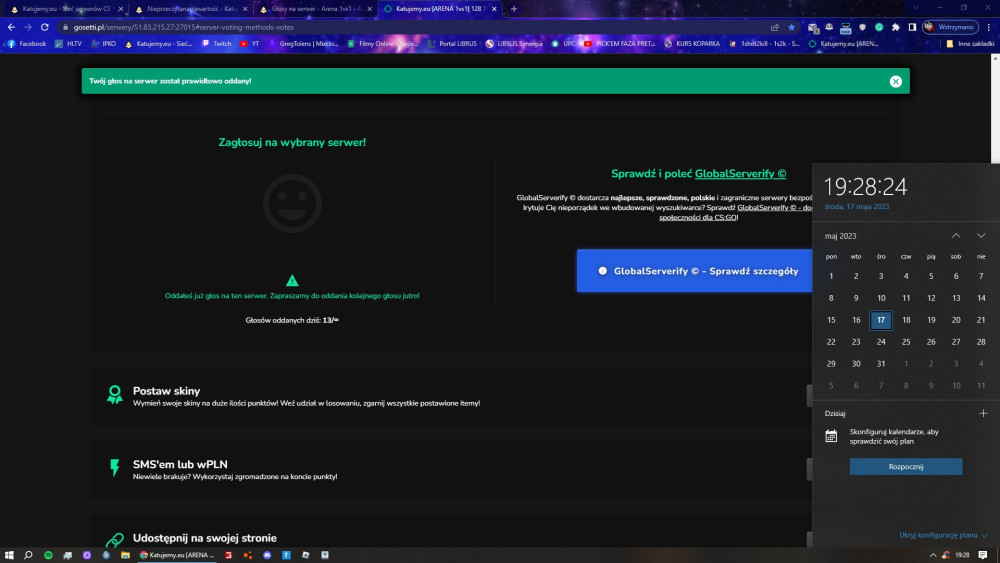The width and height of the screenshot is (1000, 563).
Task: Click the chain link icon beside Udostępnij
Action: click(x=115, y=540)
